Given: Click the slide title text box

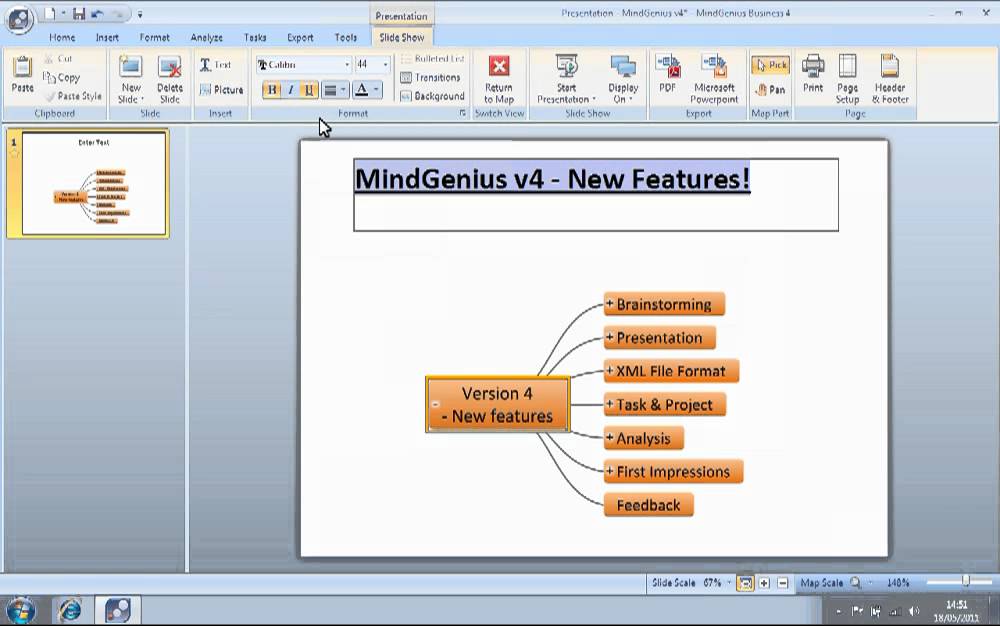Looking at the screenshot, I should (x=596, y=195).
